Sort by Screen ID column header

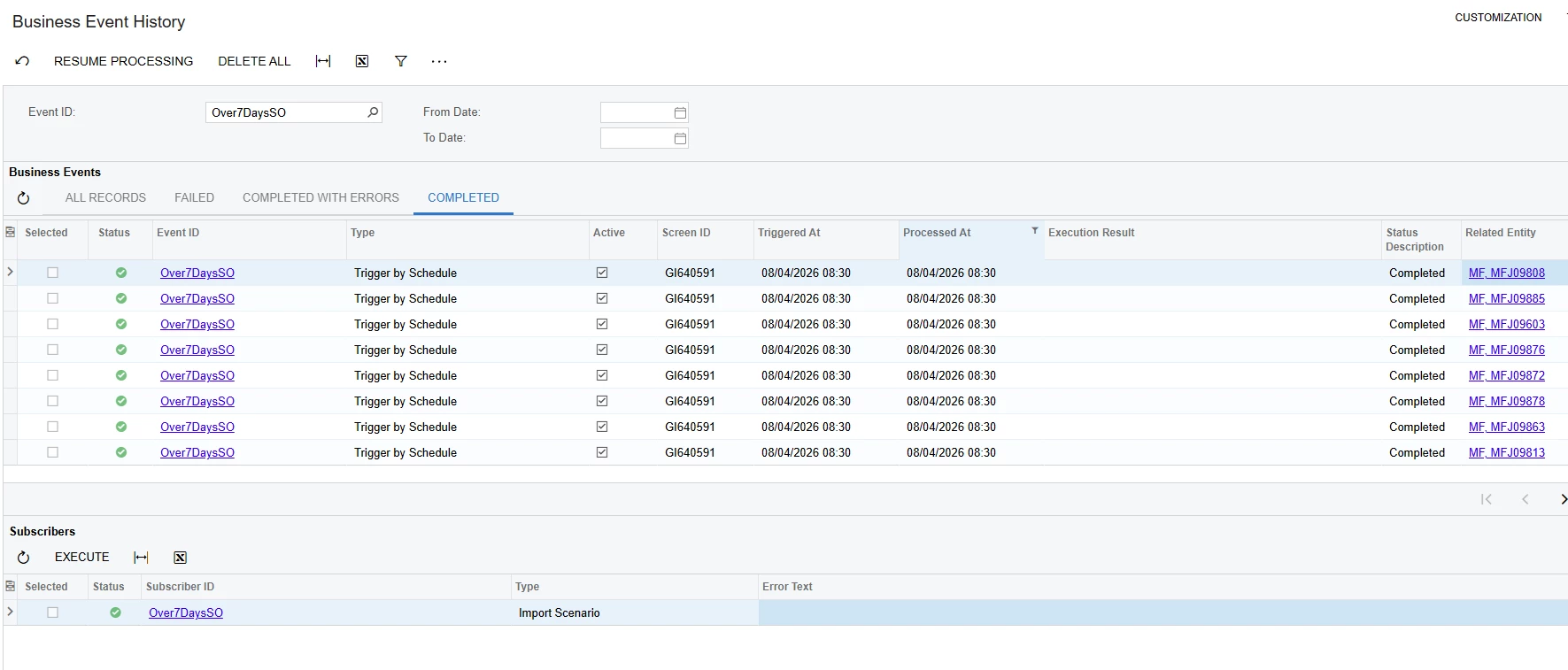(x=686, y=233)
